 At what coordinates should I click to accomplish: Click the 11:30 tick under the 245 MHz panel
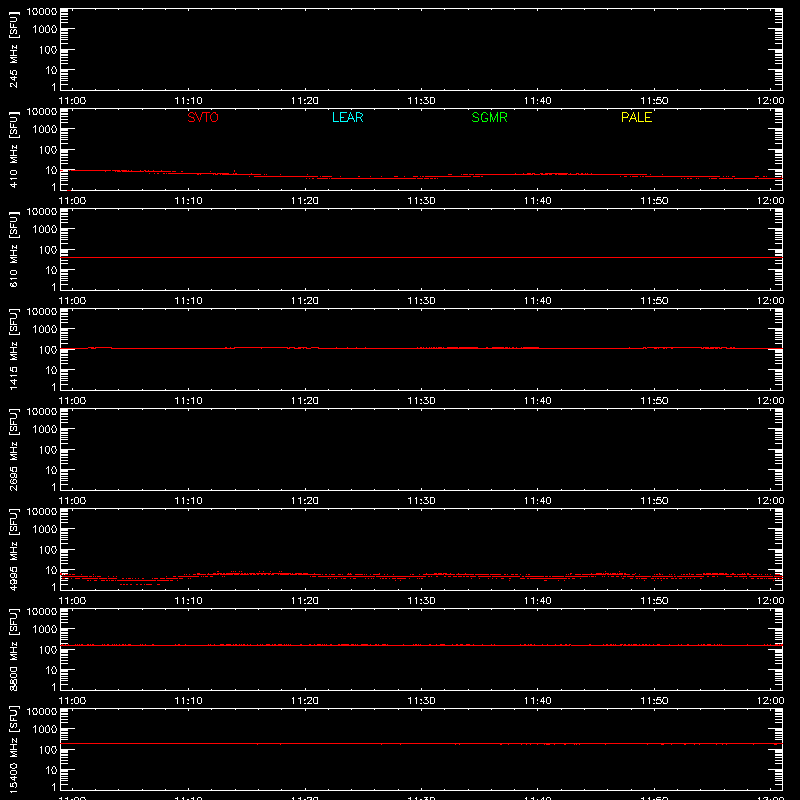tap(421, 101)
